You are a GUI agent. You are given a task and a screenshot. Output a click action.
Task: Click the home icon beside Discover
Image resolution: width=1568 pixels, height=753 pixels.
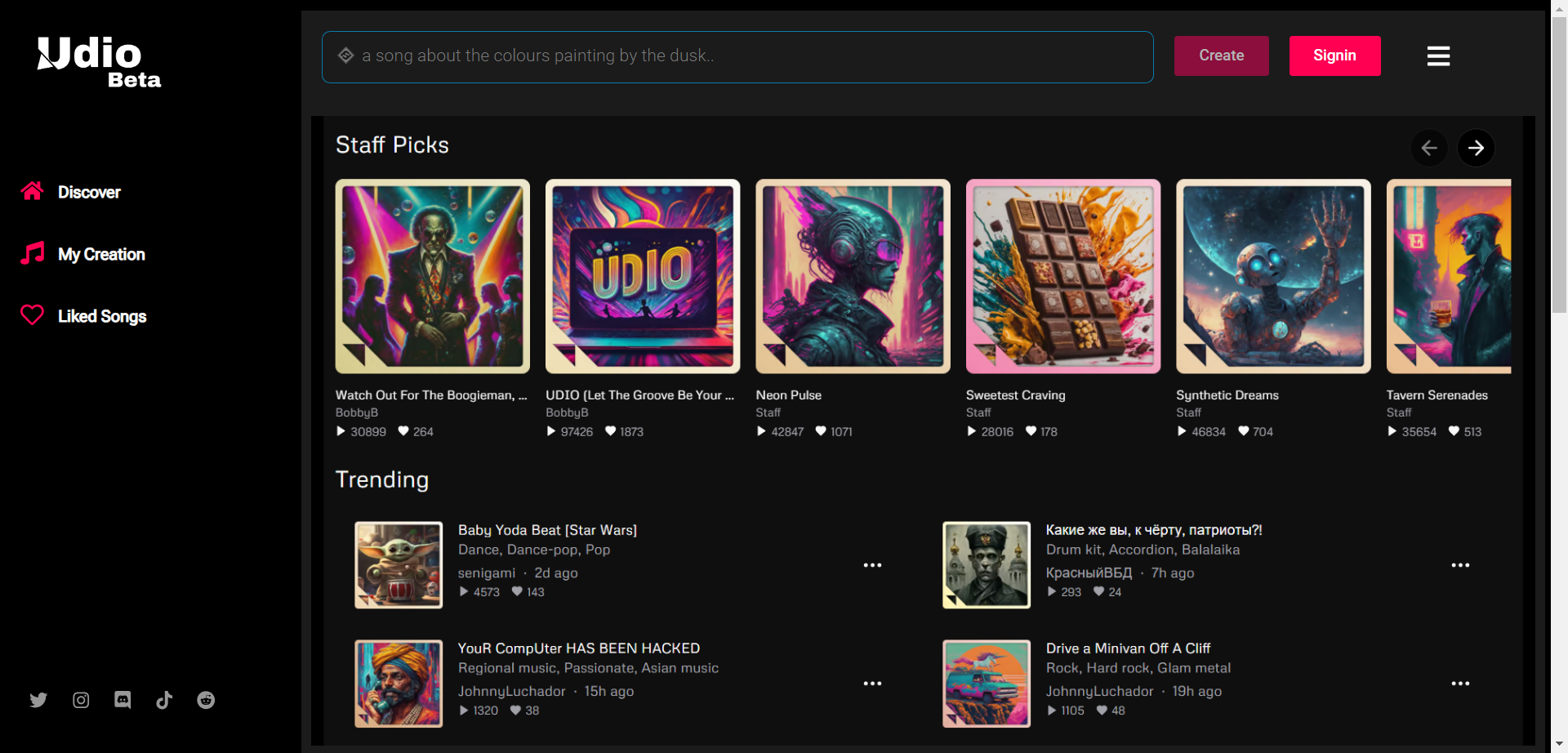click(33, 191)
